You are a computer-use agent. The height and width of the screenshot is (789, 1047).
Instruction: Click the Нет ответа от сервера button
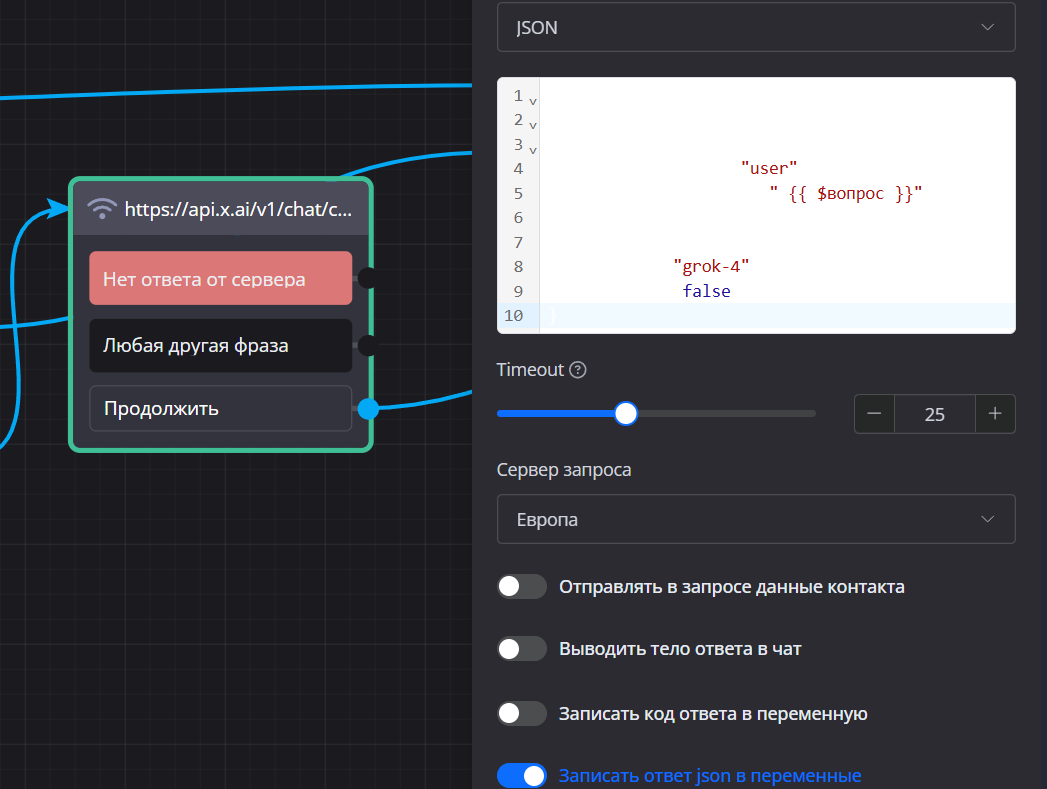click(x=220, y=278)
